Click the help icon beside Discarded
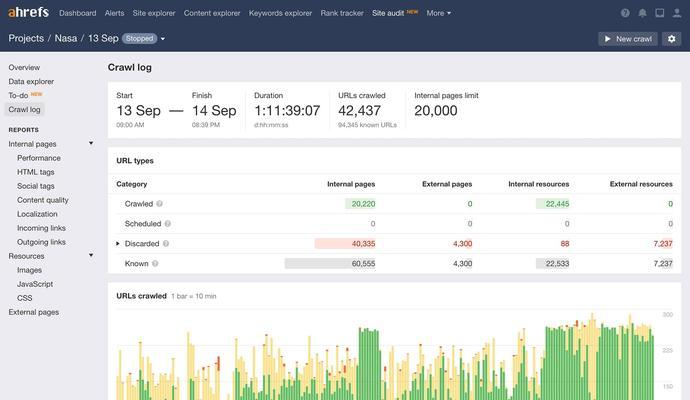The image size is (690, 400). coord(166,244)
